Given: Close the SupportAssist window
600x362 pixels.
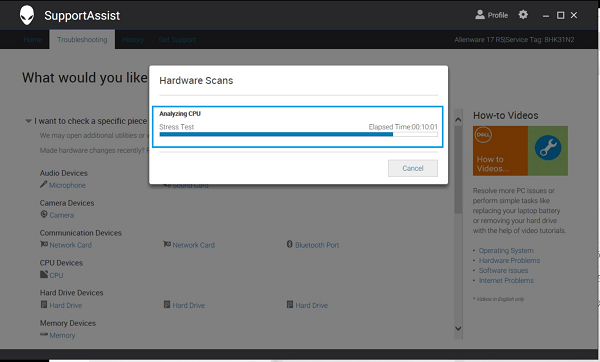Looking at the screenshot, I should point(574,15).
